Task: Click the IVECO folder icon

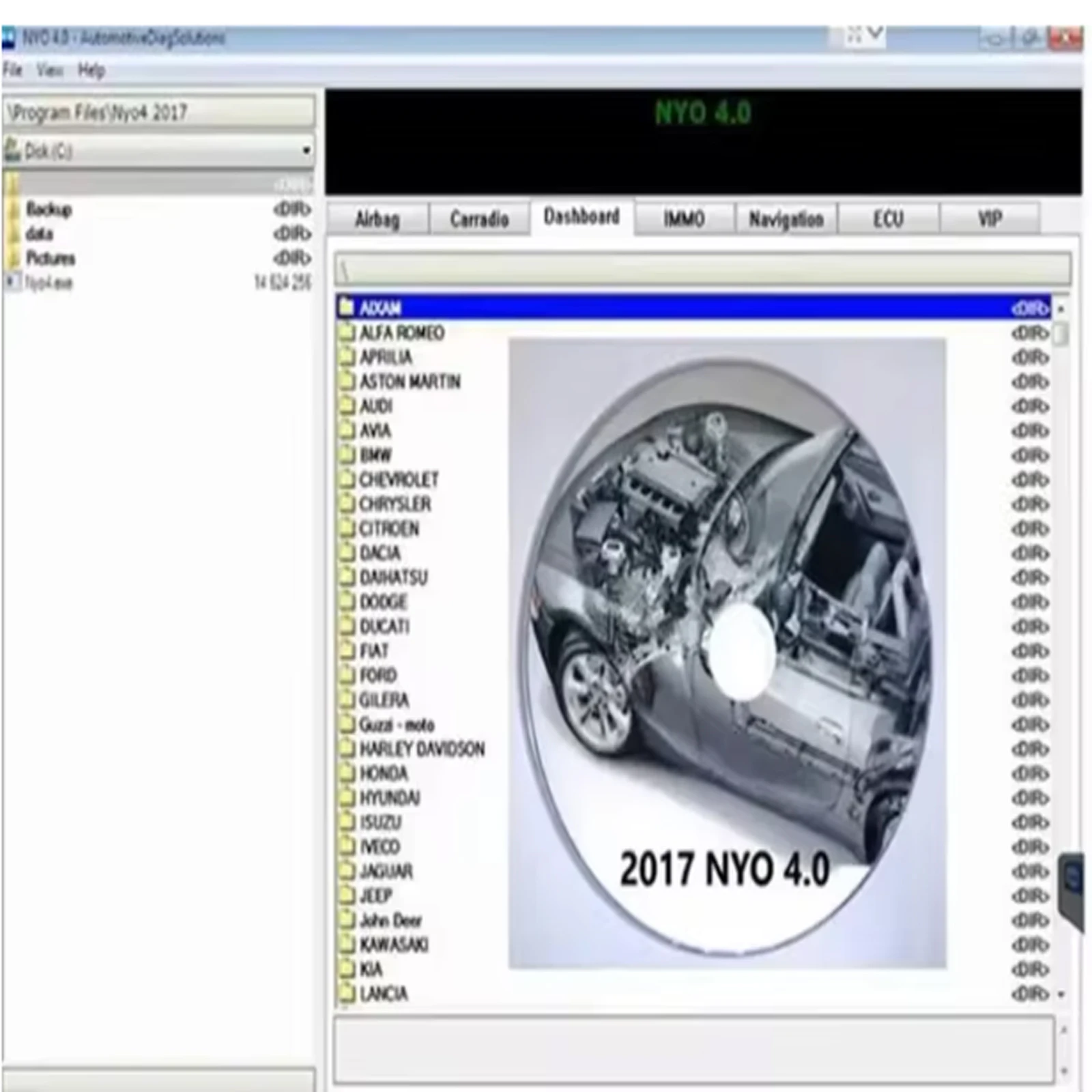Action: [x=347, y=847]
